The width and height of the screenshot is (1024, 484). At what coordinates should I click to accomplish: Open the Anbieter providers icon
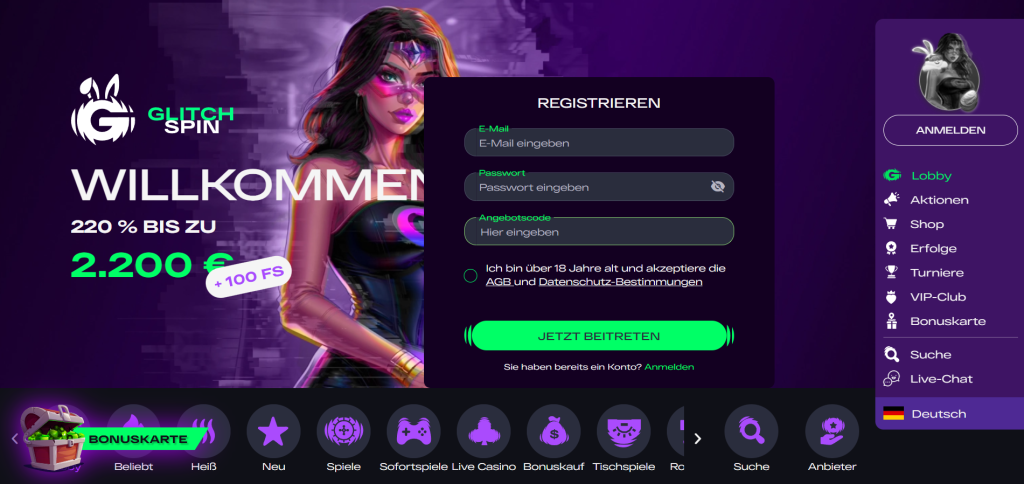point(832,431)
